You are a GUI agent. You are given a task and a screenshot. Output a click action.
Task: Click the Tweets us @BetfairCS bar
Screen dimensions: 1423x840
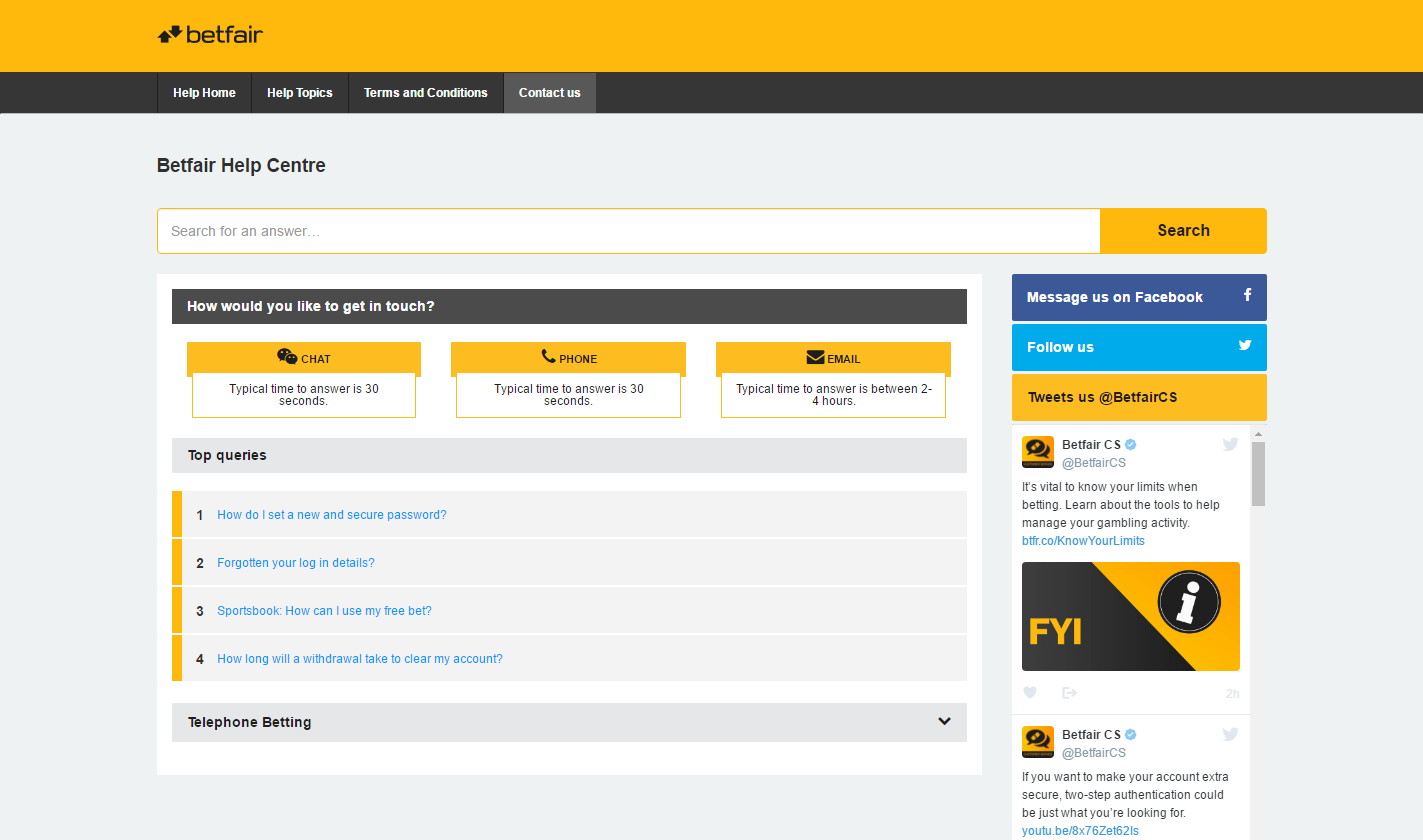(x=1139, y=397)
